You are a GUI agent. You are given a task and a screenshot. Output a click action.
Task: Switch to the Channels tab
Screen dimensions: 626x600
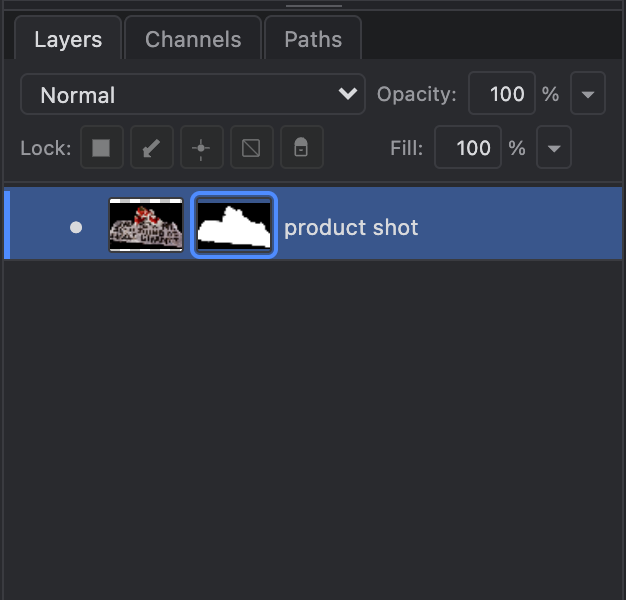[193, 38]
